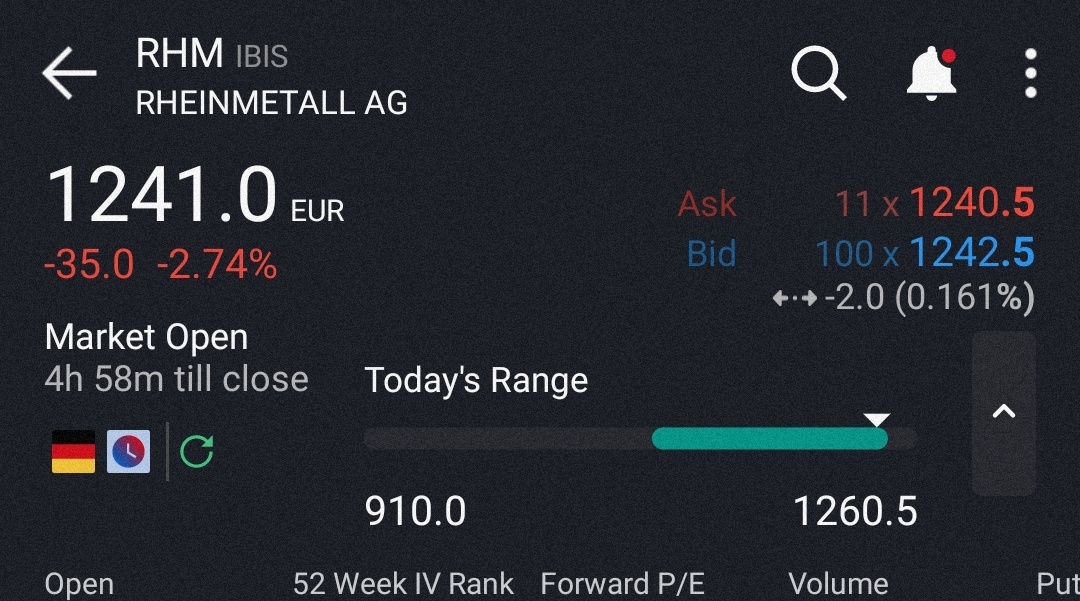Tap the RHEINMETALL AG company name
The image size is (1080, 601).
click(x=271, y=102)
